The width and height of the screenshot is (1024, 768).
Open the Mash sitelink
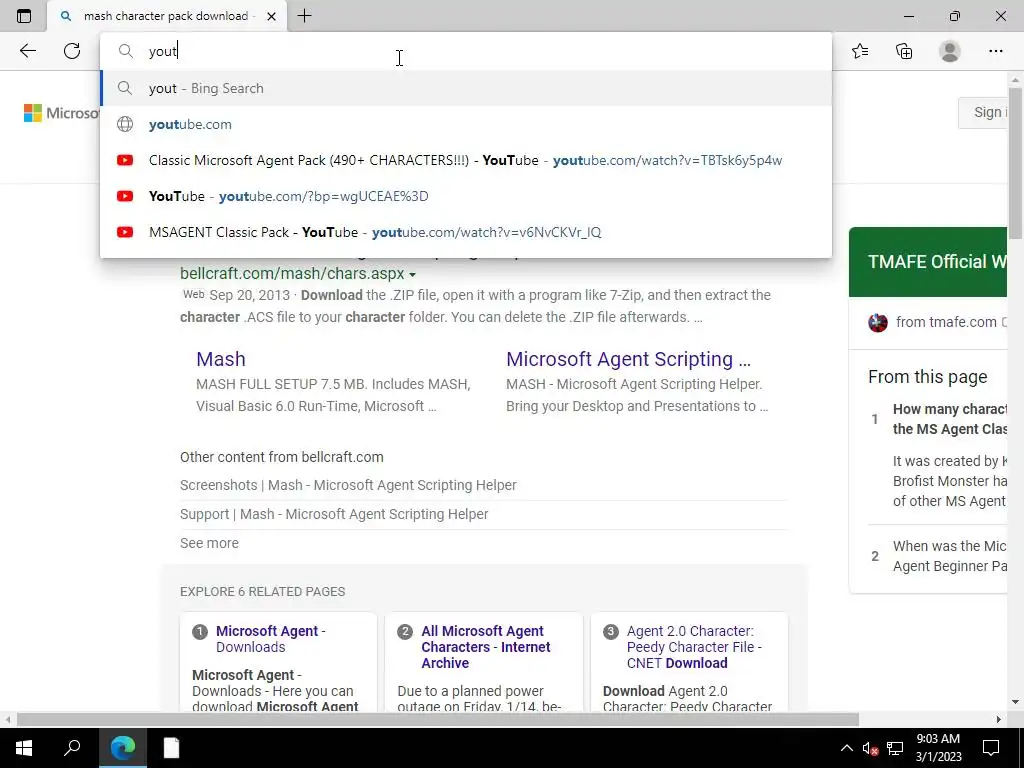pos(221,359)
